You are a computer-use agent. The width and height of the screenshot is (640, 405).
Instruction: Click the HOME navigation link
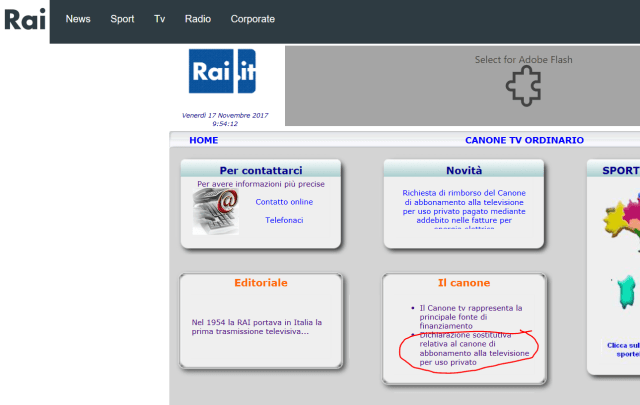click(203, 140)
